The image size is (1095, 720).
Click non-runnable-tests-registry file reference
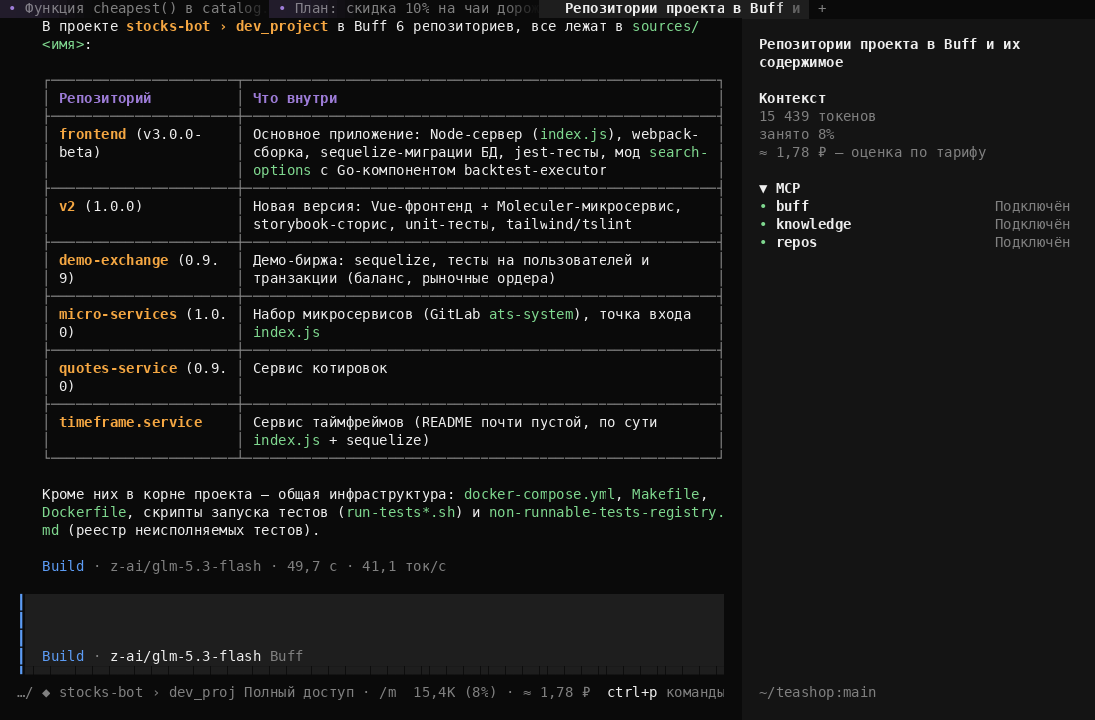pos(606,512)
